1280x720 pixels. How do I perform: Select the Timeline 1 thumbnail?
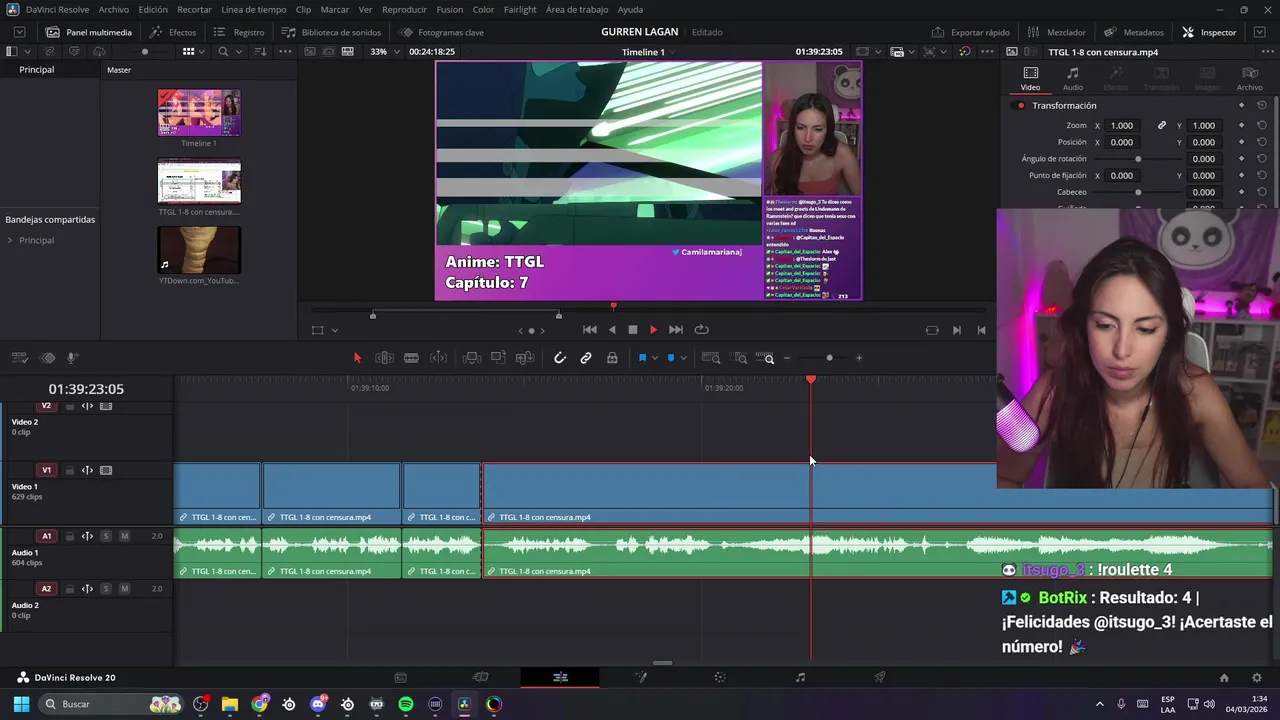pos(199,113)
